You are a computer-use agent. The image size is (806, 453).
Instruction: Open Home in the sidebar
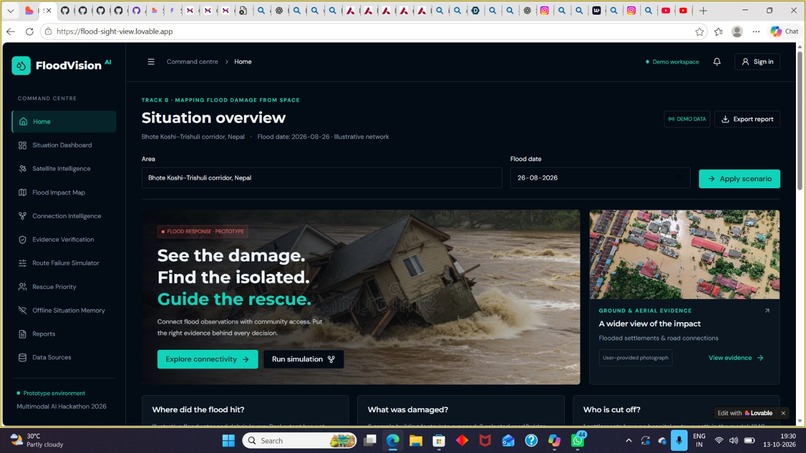[64, 121]
